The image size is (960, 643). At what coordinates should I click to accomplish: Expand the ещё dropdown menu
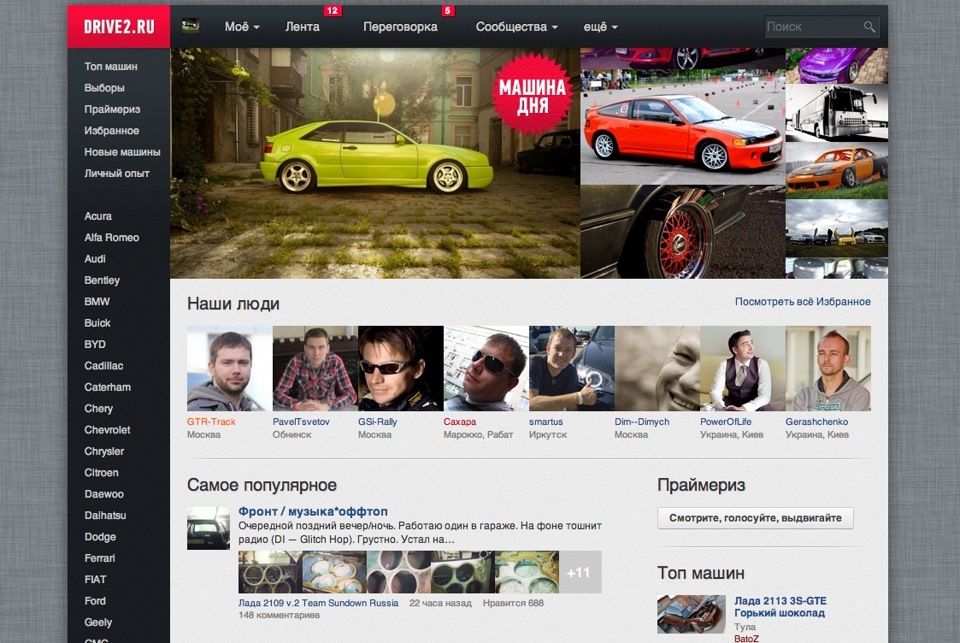(x=600, y=27)
